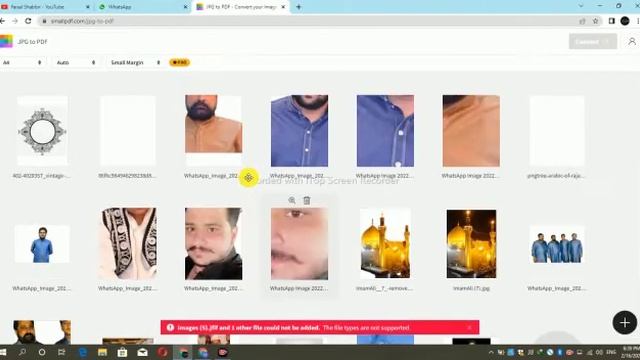This screenshot has height=360, width=640.
Task: Select the bearded man in blue shirt thumbnail
Action: [299, 131]
